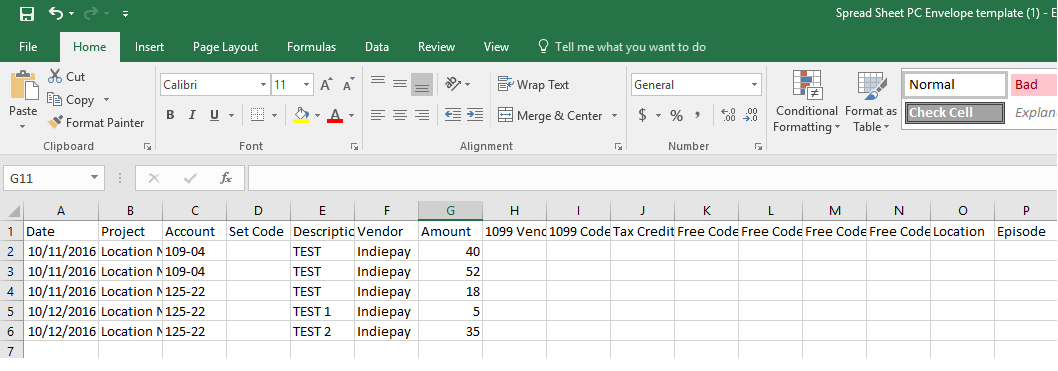Select the Format Painter brush
Screen dimensions: 1058x371
point(96,123)
